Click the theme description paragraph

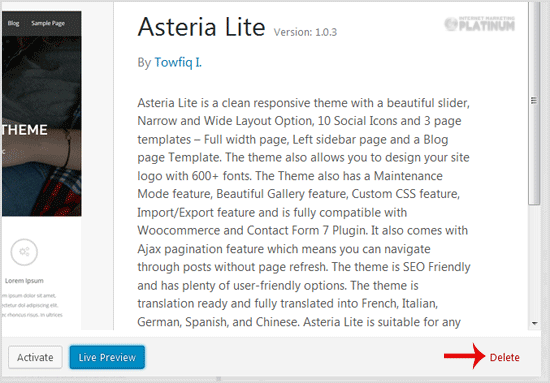click(304, 212)
